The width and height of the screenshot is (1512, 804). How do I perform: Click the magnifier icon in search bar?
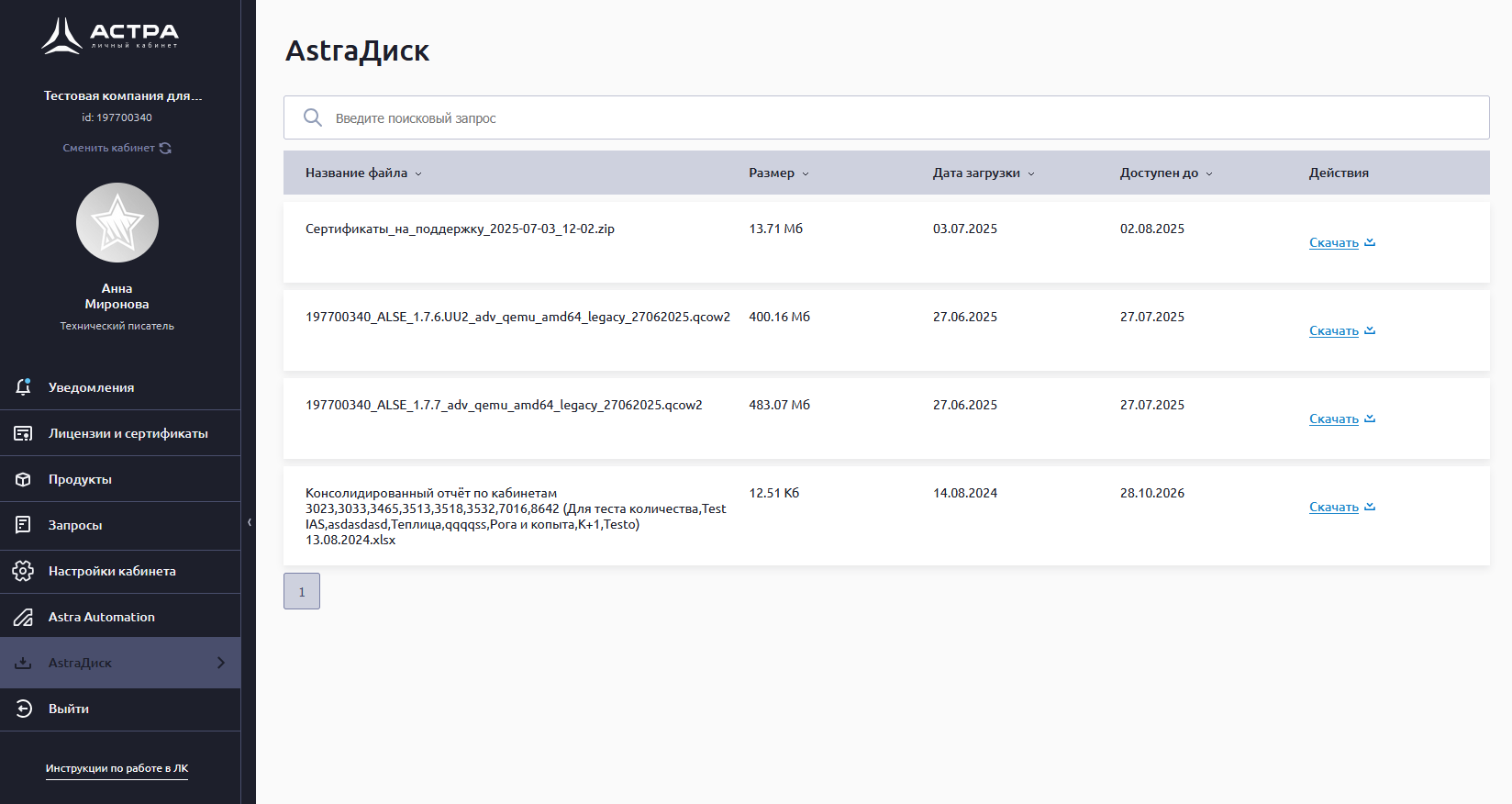click(313, 117)
